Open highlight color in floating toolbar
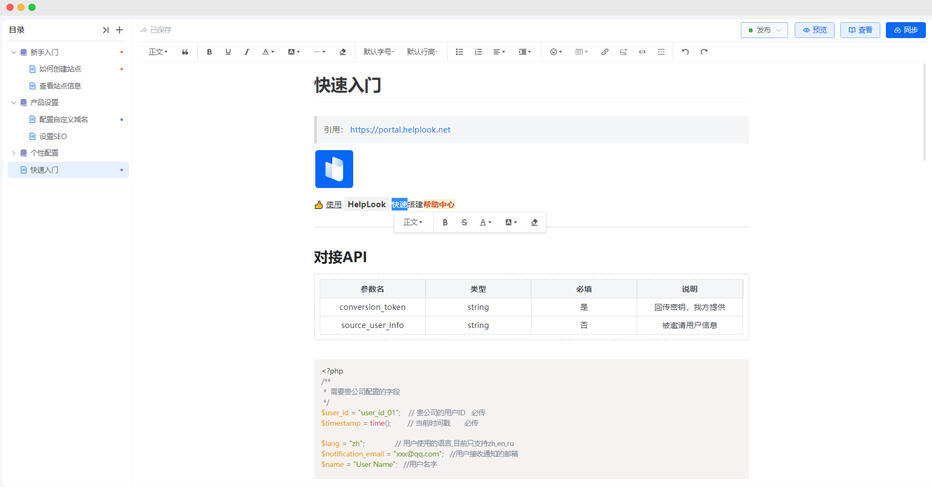 pos(511,222)
